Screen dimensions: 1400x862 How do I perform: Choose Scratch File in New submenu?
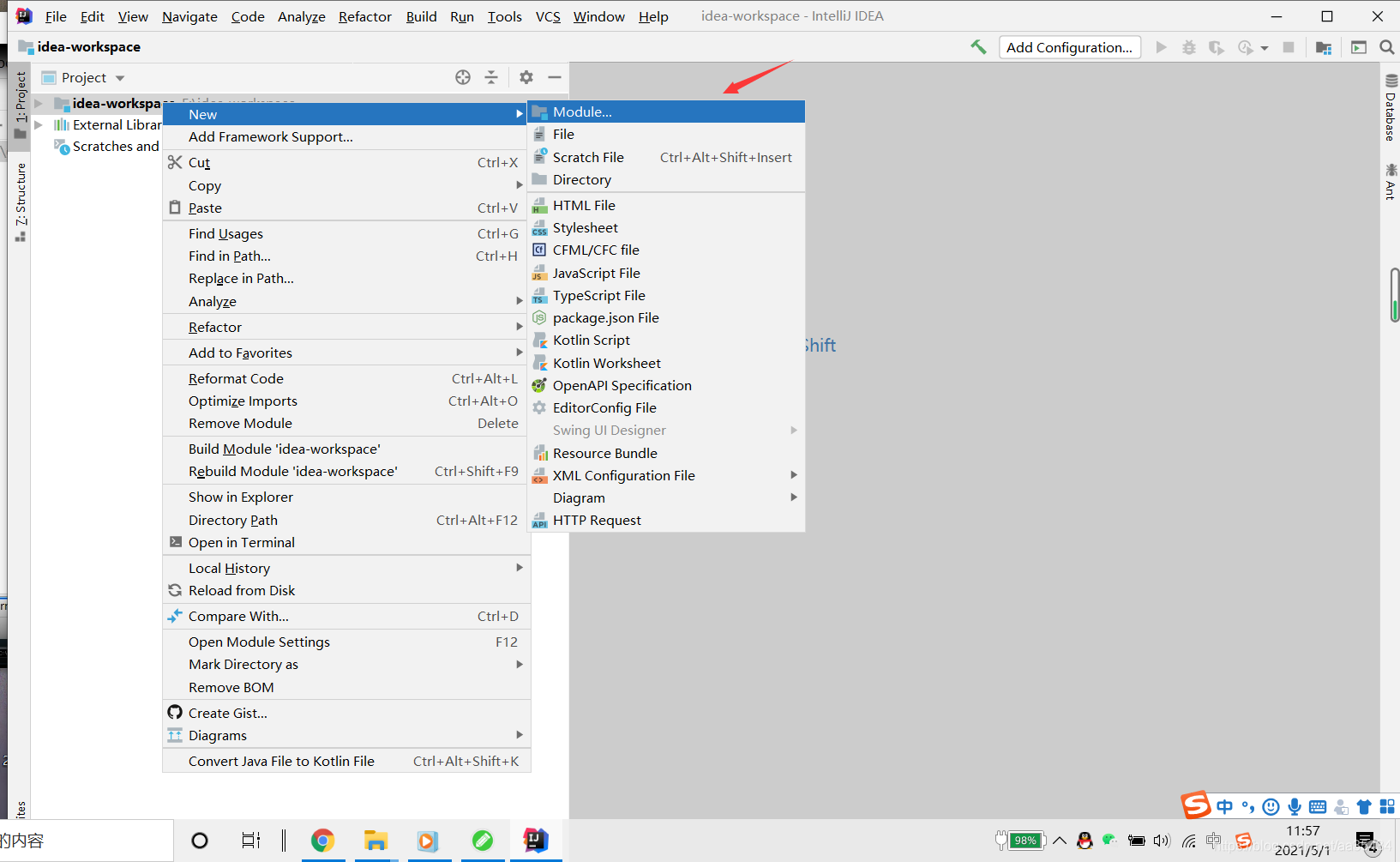(x=666, y=157)
